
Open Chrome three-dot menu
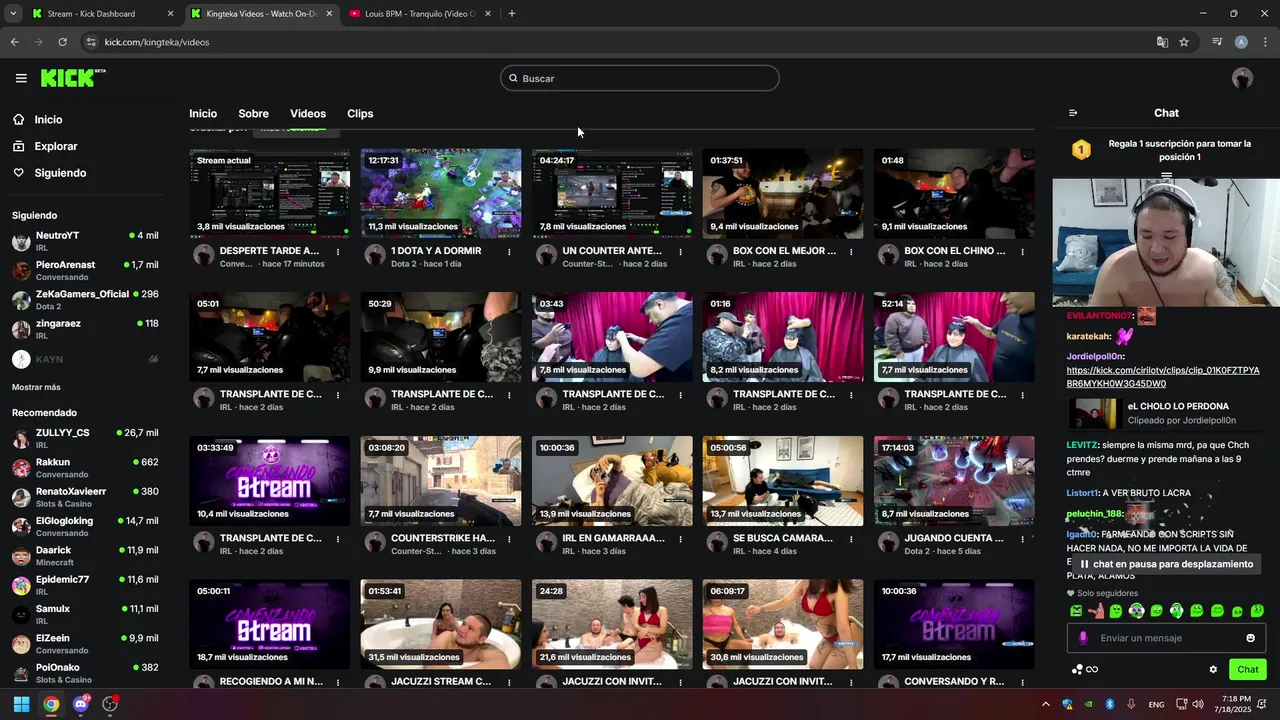click(1265, 42)
